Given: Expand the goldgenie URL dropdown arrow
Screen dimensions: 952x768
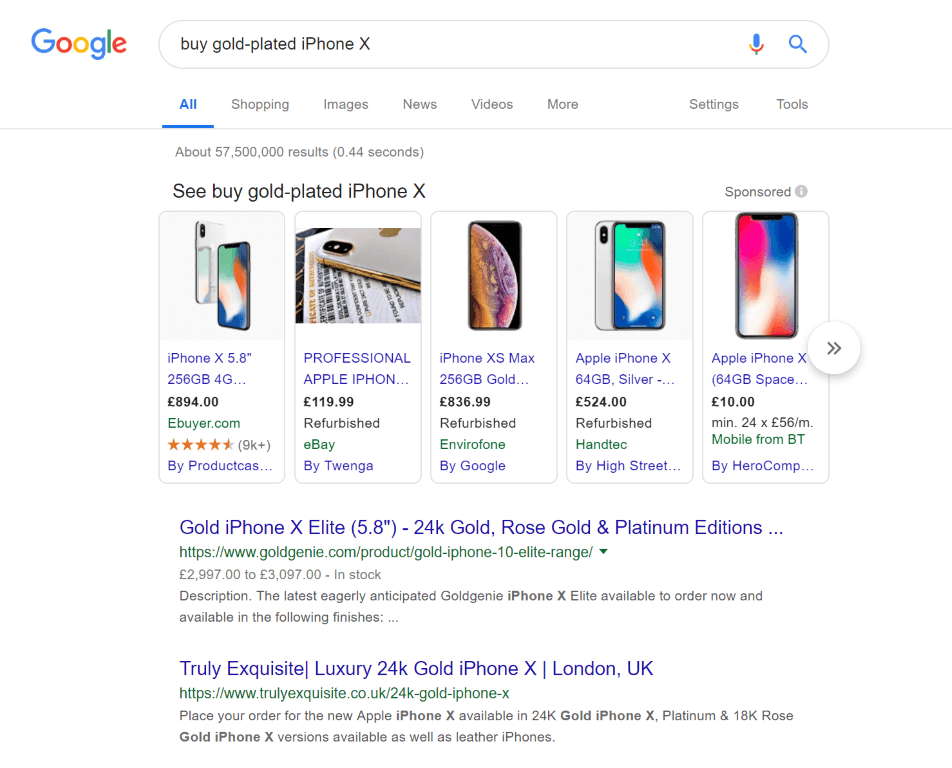Looking at the screenshot, I should 603,552.
